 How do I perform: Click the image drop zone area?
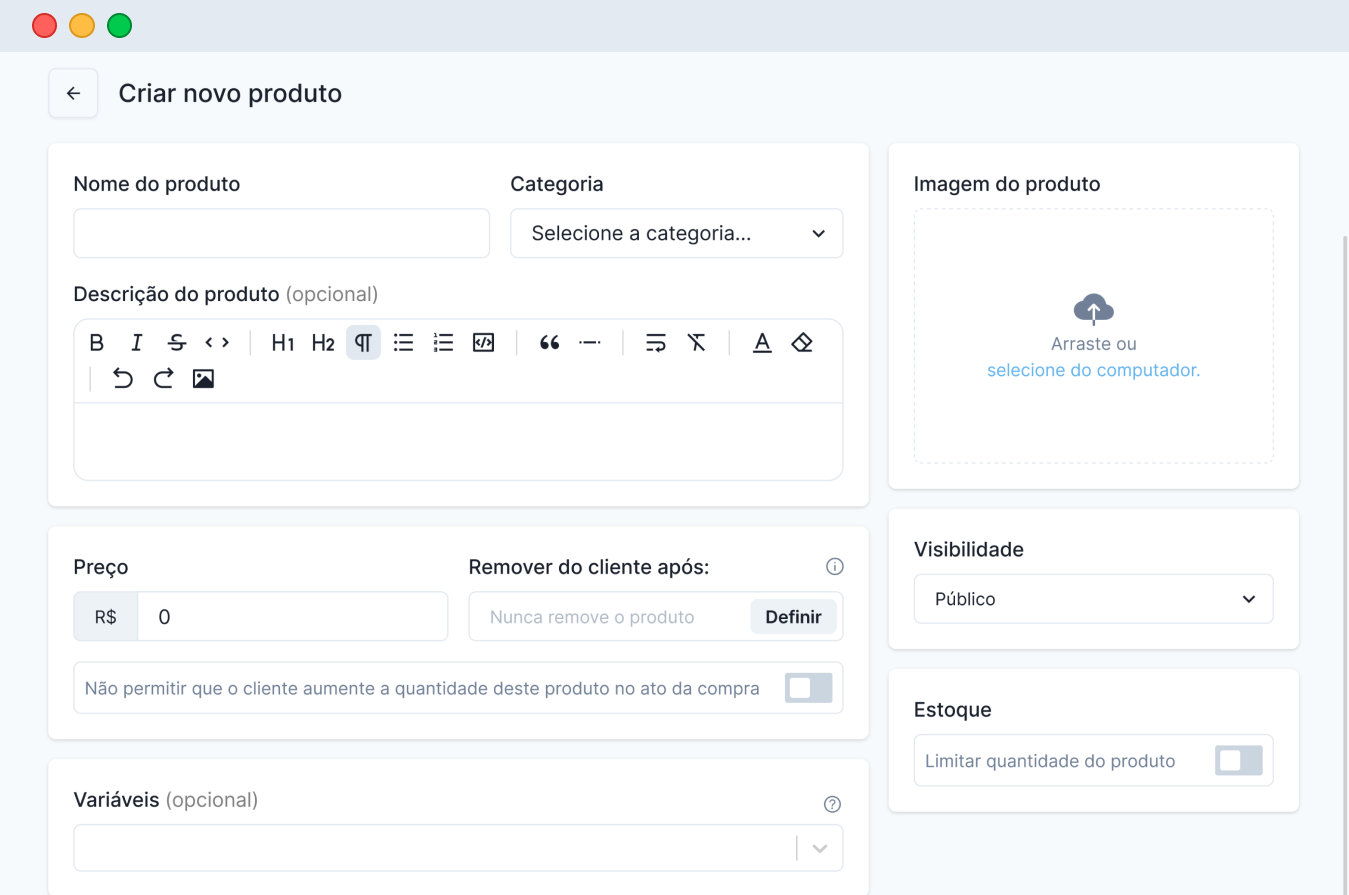tap(1094, 336)
